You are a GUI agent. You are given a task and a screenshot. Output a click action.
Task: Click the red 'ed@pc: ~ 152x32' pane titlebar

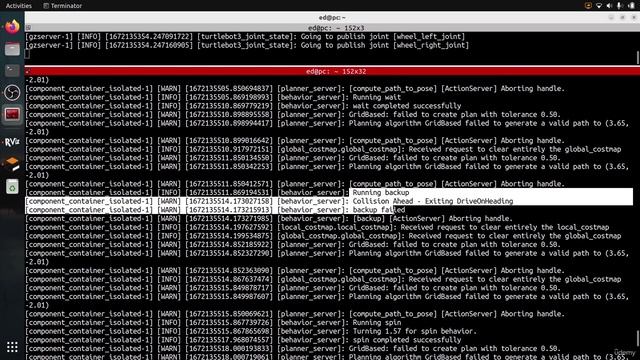click(x=332, y=71)
